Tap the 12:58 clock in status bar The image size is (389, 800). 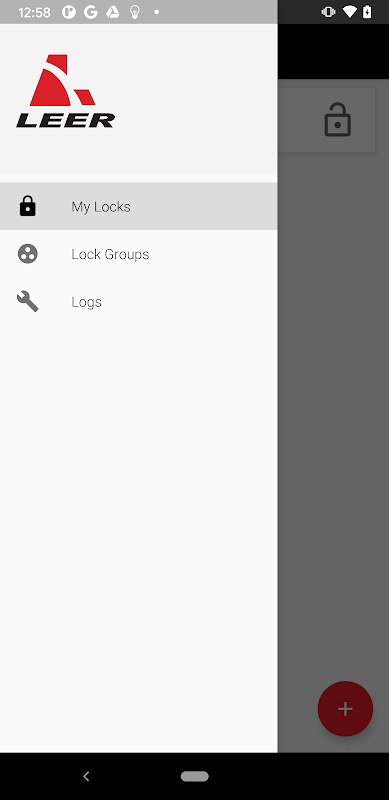34,12
